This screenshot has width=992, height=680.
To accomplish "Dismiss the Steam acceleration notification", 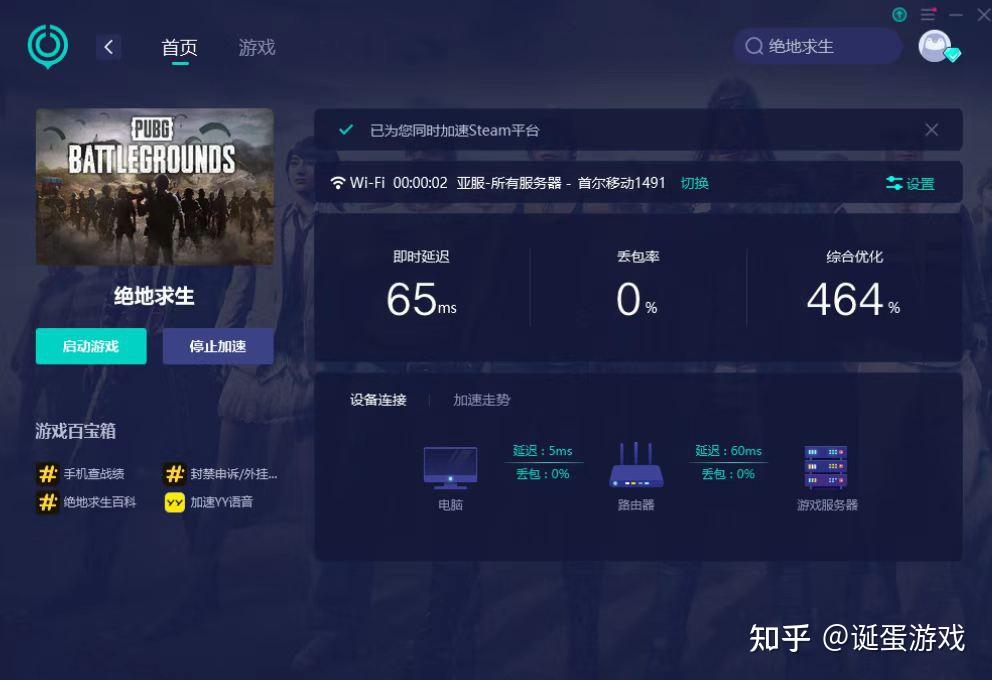I will coord(931,130).
